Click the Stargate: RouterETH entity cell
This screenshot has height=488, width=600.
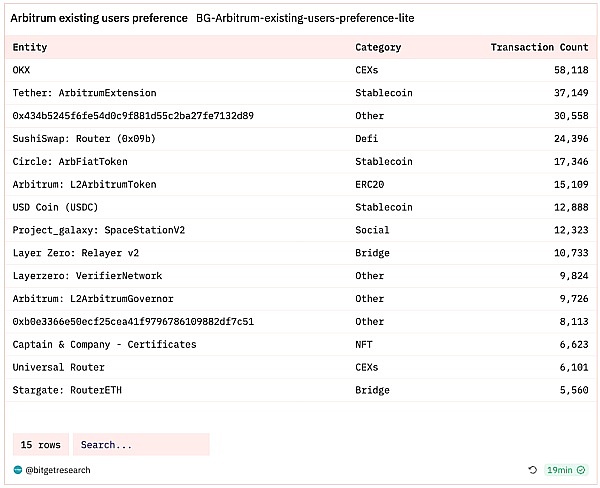click(x=67, y=390)
